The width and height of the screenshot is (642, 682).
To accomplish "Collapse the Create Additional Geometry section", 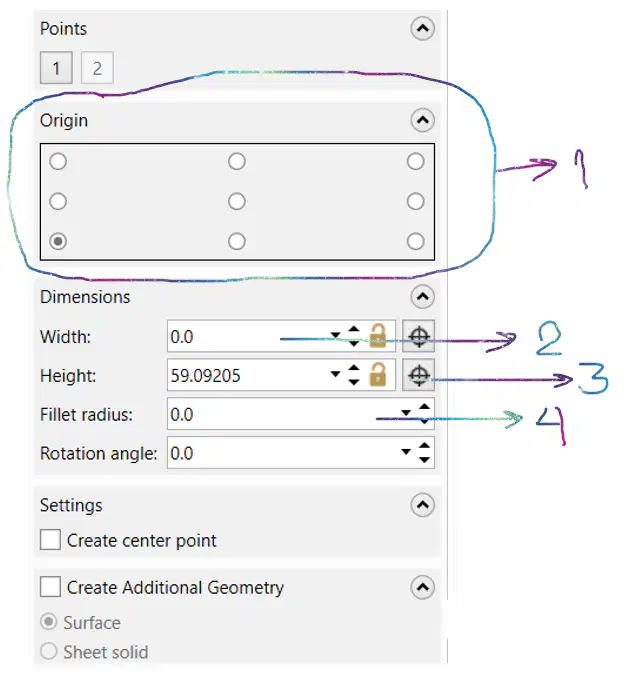I will pos(422,587).
